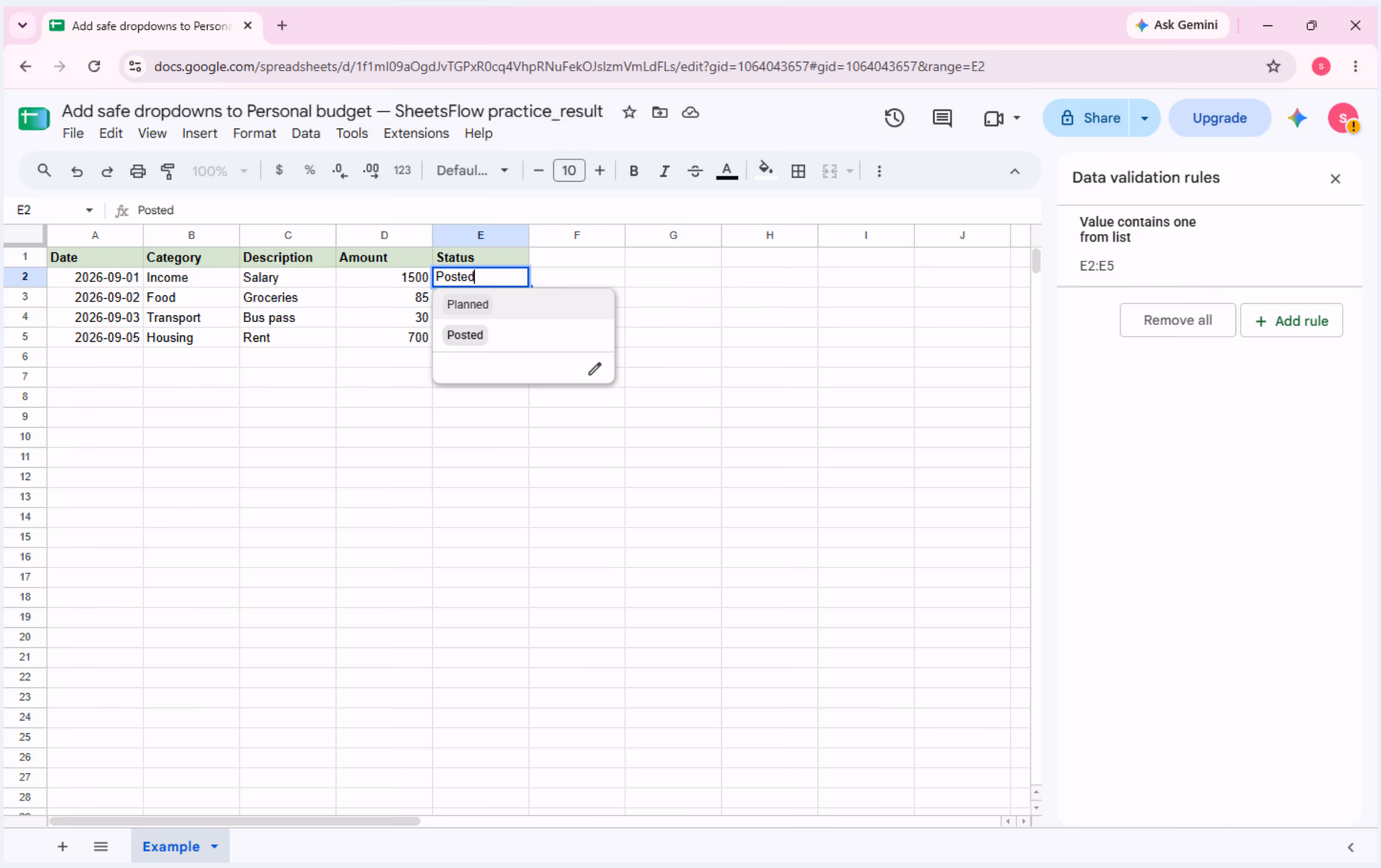Expand the Share options arrow
Screen dimensions: 1381x868
coord(1144,118)
